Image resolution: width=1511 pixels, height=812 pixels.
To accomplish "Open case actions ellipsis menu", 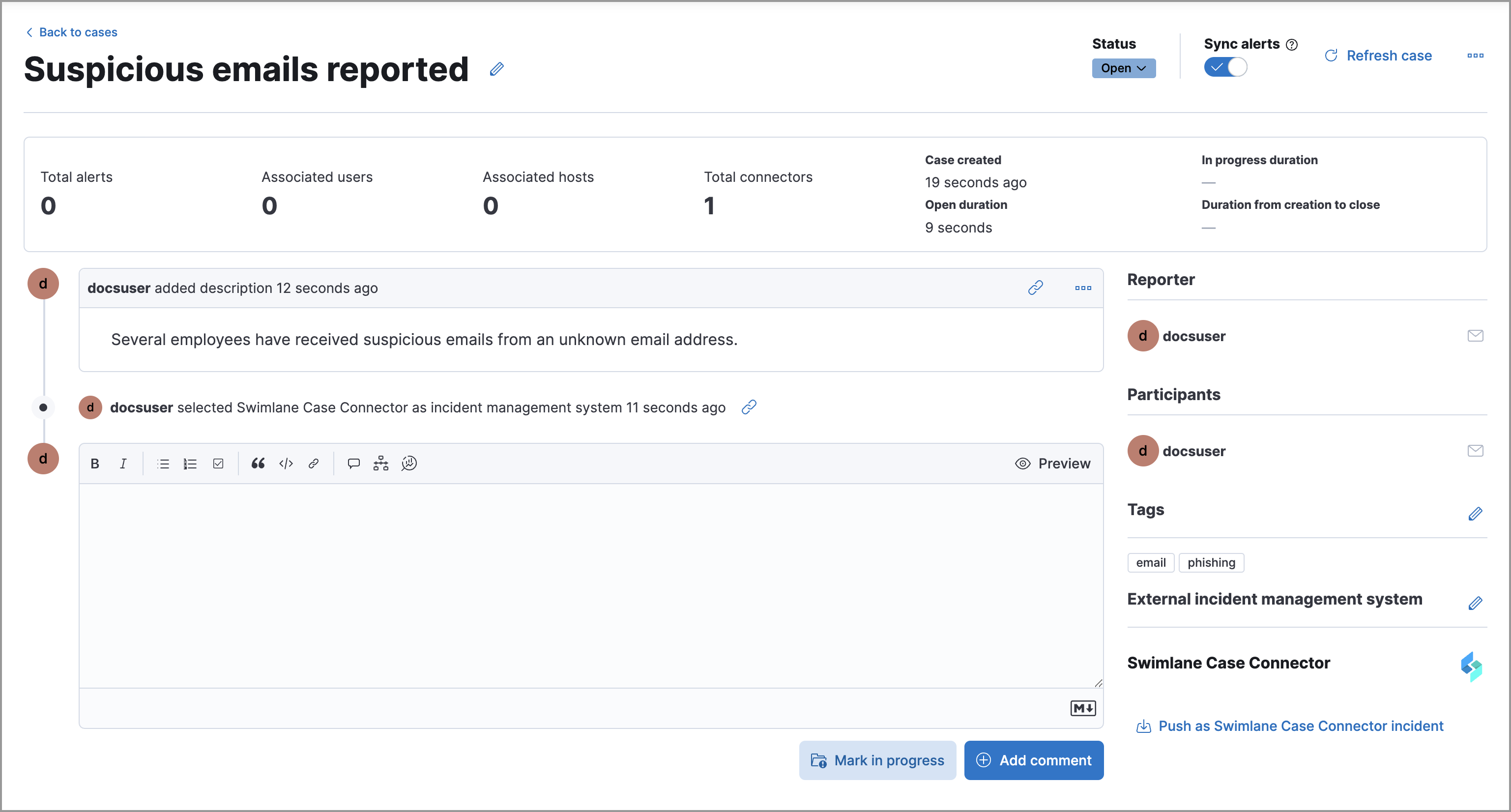I will (x=1475, y=56).
